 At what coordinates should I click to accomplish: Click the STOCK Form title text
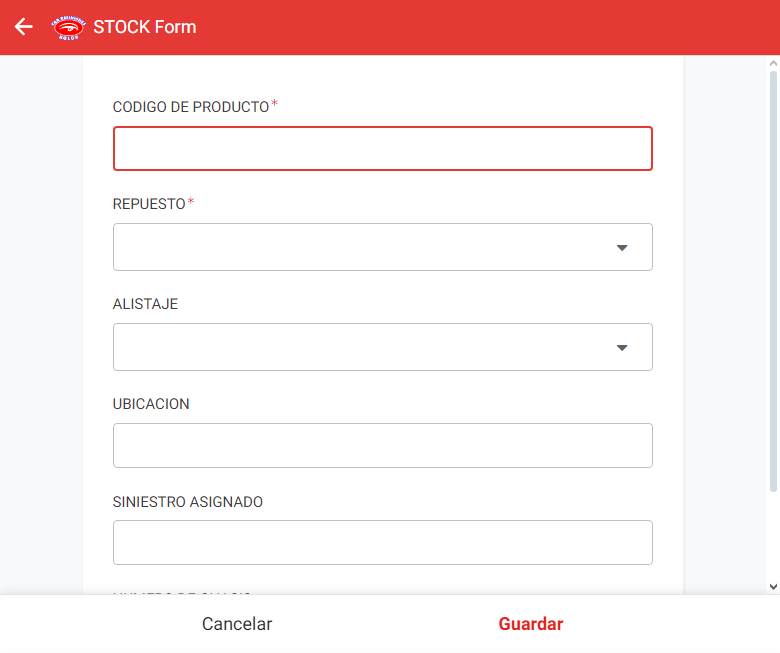(x=145, y=27)
